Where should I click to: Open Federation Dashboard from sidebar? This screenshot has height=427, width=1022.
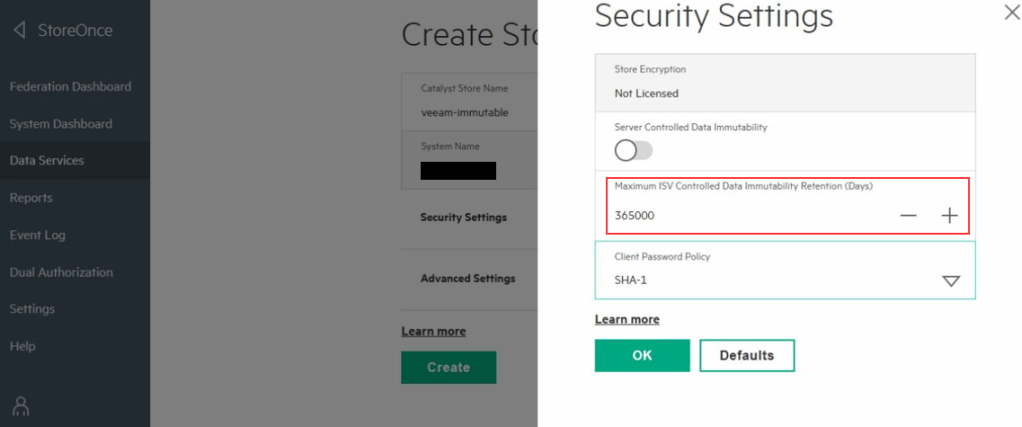click(x=70, y=87)
